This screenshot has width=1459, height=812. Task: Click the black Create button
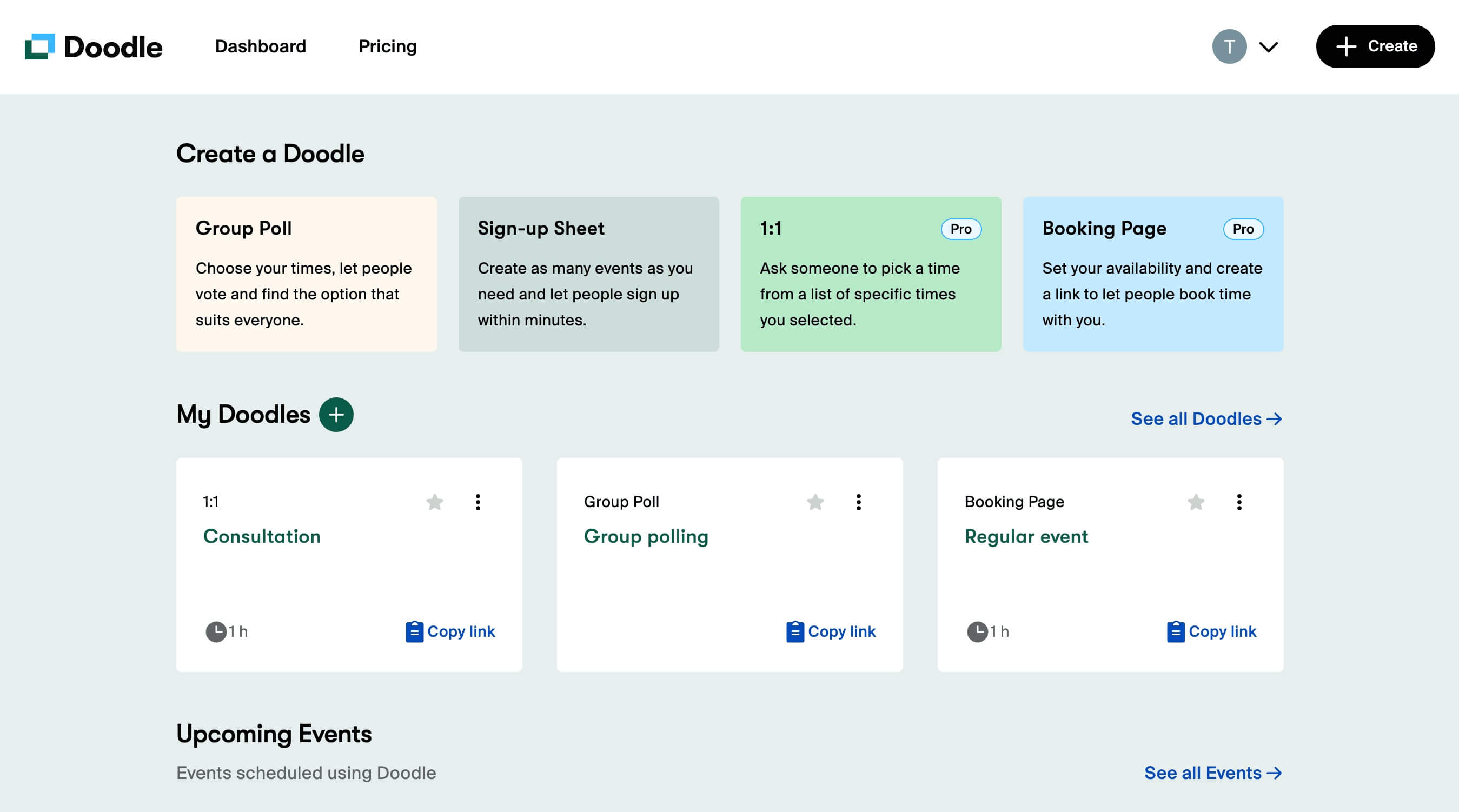pyautogui.click(x=1375, y=46)
